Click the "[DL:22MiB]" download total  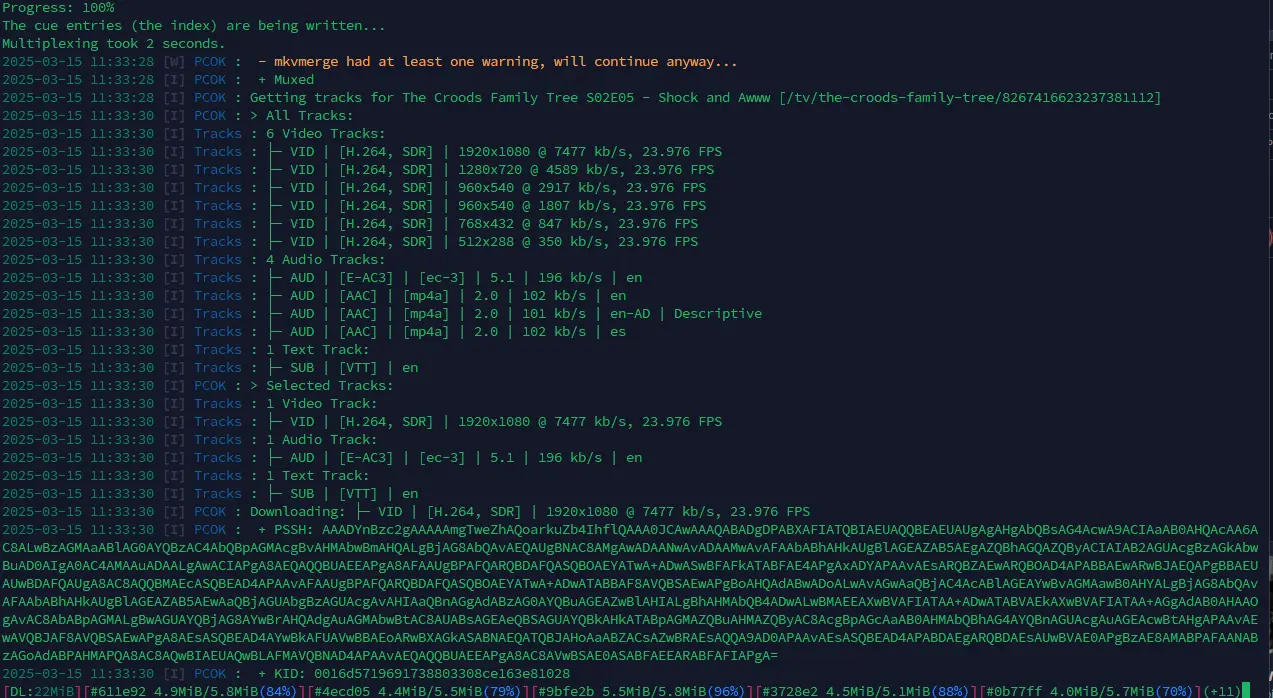(42, 691)
